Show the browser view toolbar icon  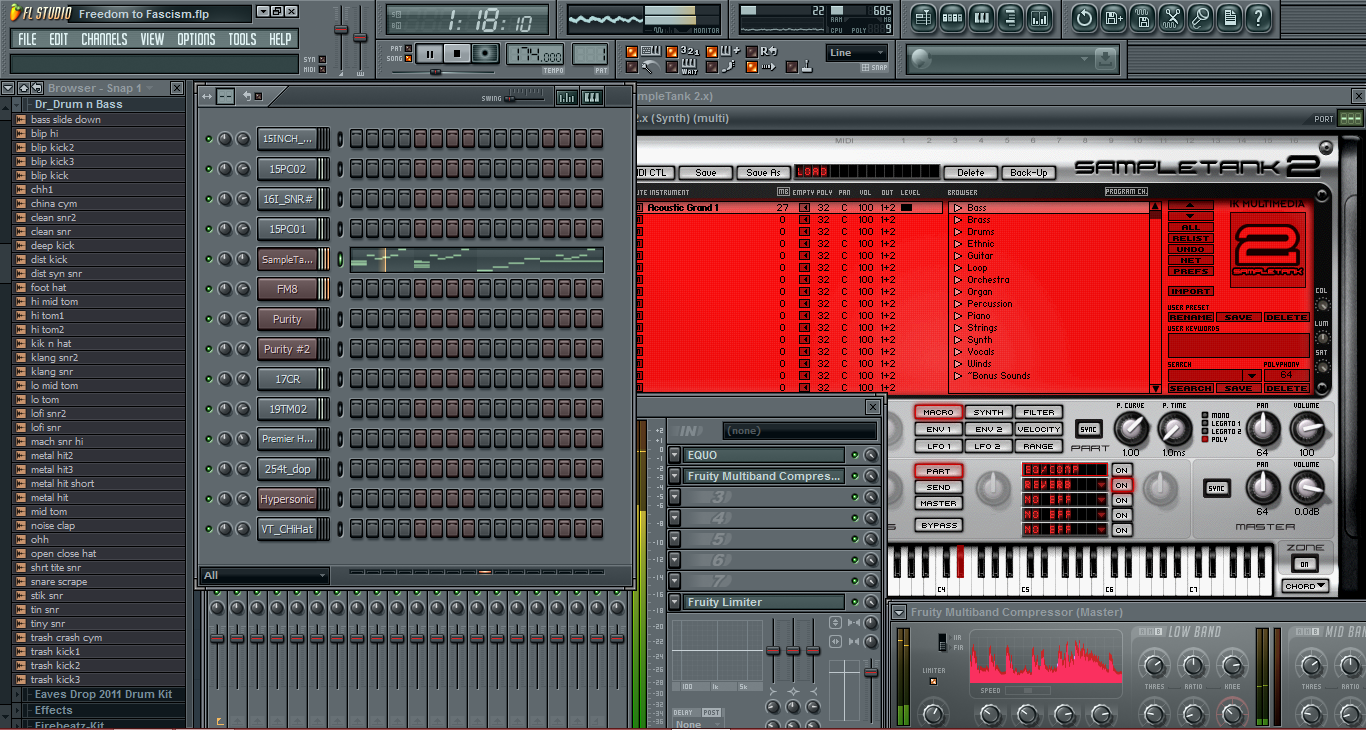(1010, 18)
